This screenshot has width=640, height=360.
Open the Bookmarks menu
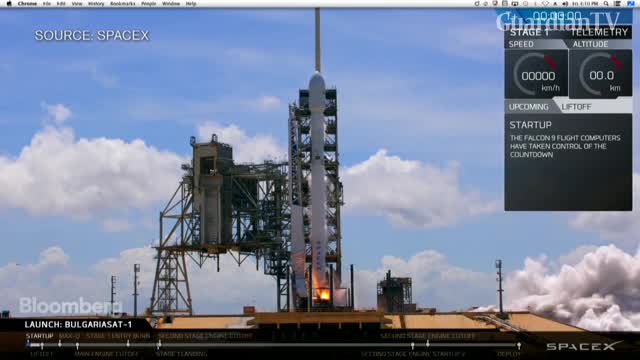click(122, 3)
